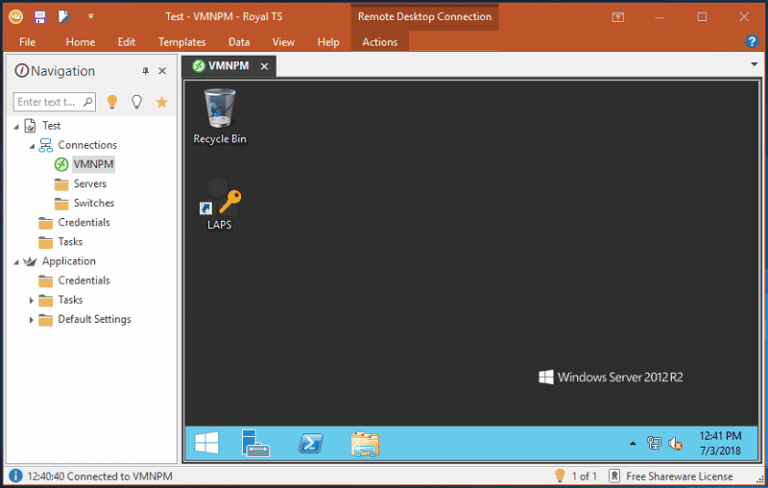Viewport: 768px width, 488px height.
Task: Click the status bar lightbulb icon
Action: [x=559, y=475]
